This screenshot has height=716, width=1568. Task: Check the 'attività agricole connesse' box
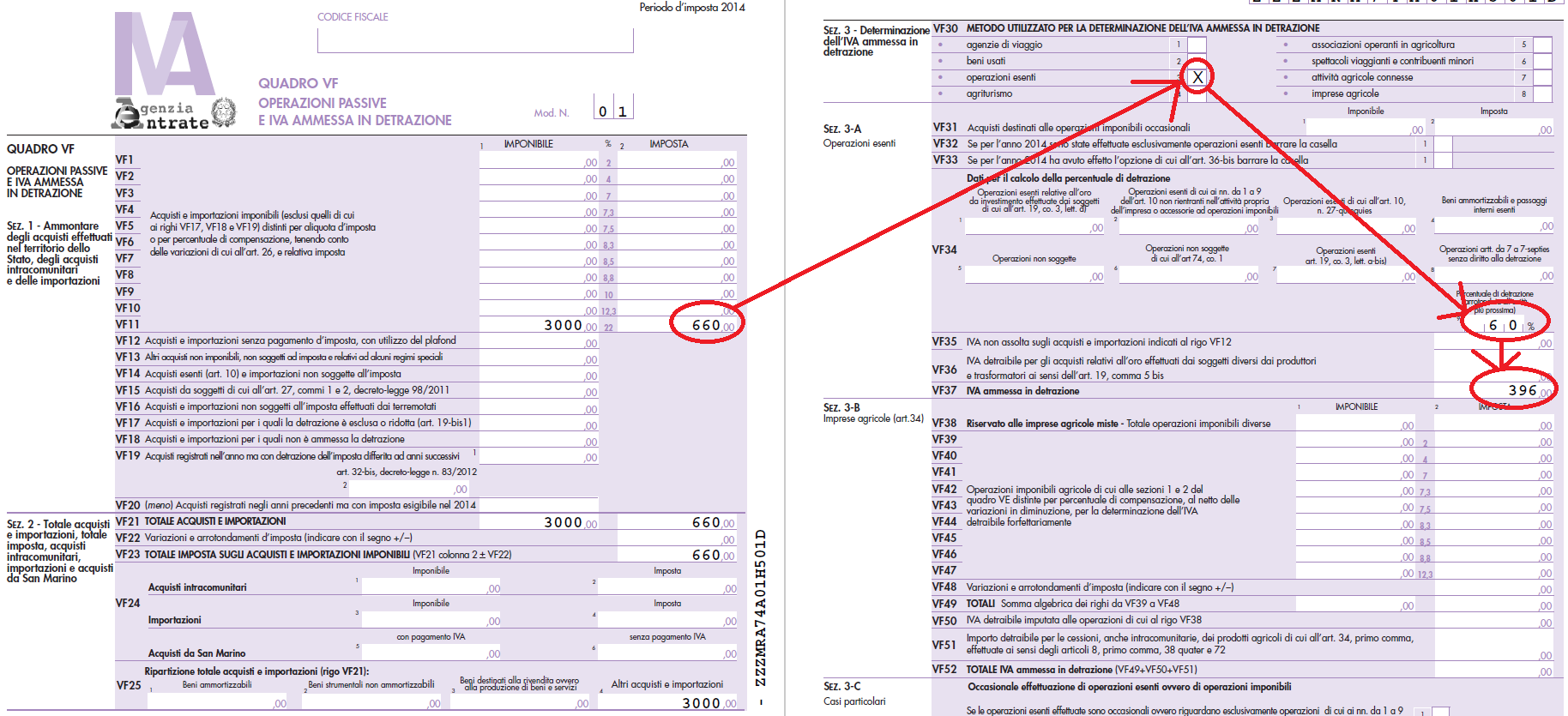(x=1542, y=78)
